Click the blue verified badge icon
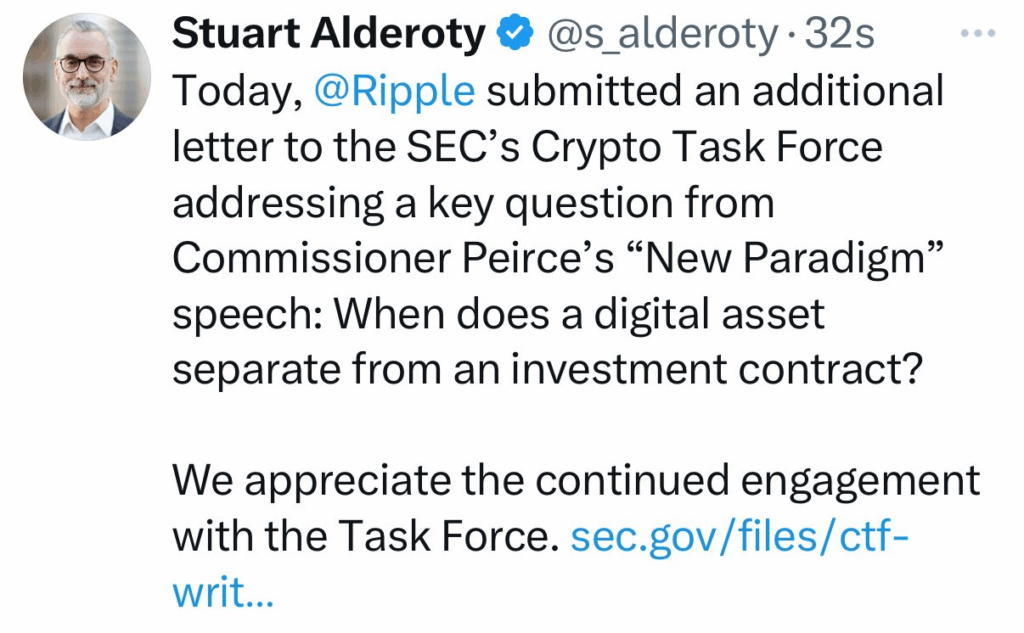This screenshot has width=1024, height=633. [516, 33]
